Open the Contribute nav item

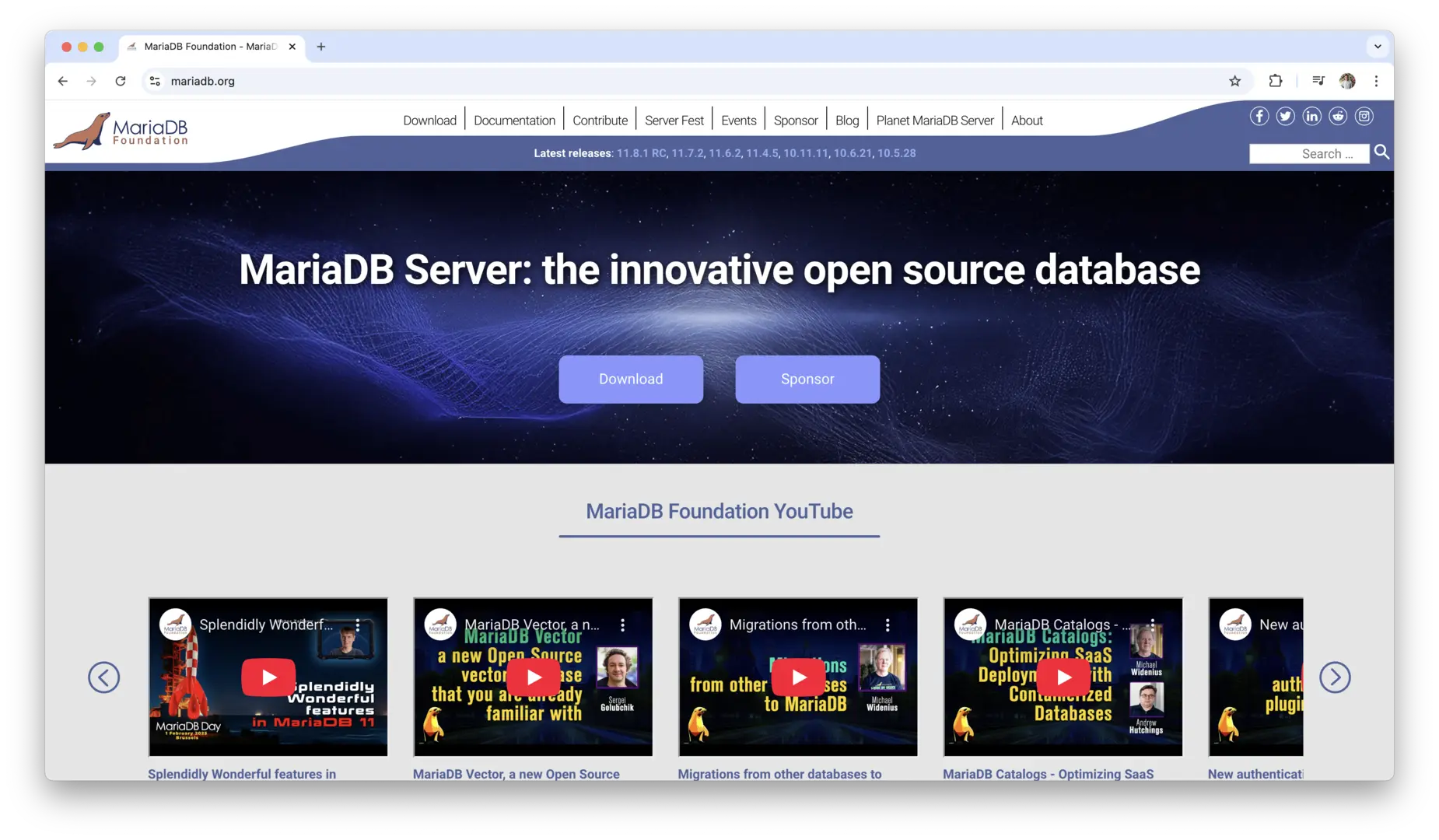(600, 121)
